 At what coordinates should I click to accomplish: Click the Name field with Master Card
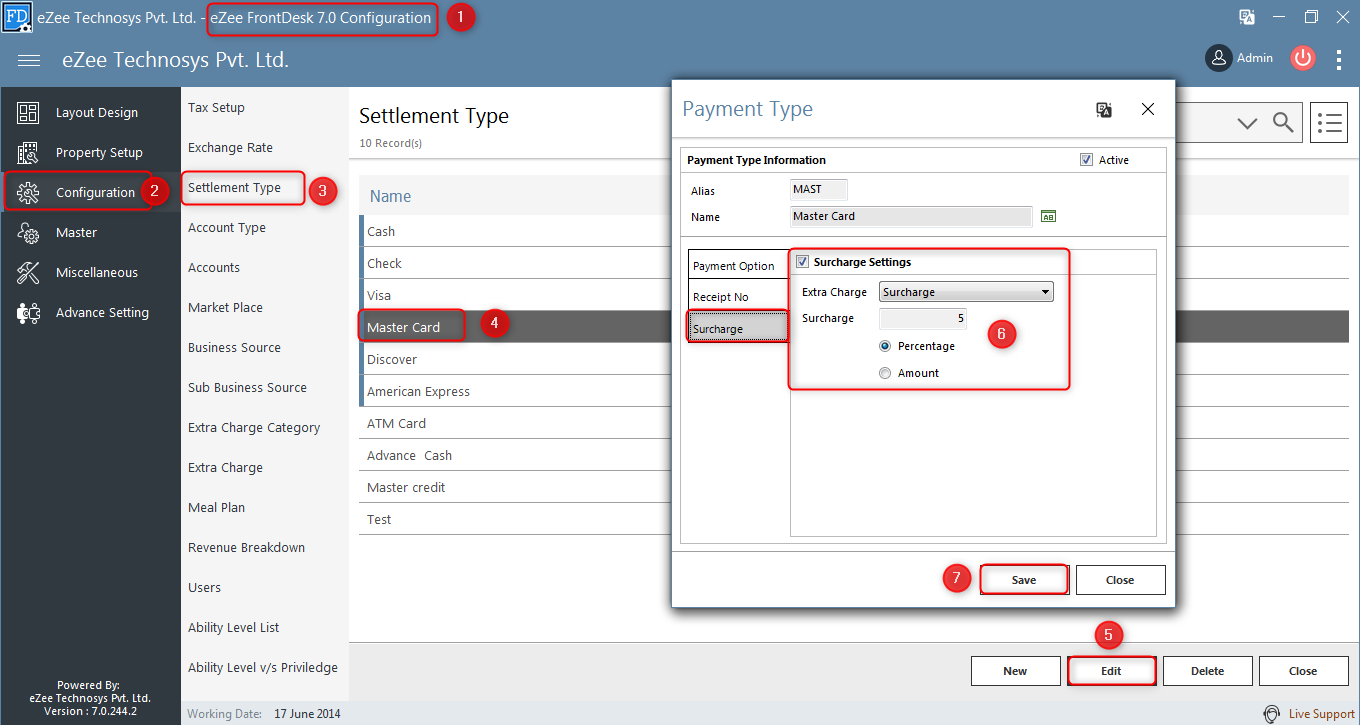coord(910,216)
